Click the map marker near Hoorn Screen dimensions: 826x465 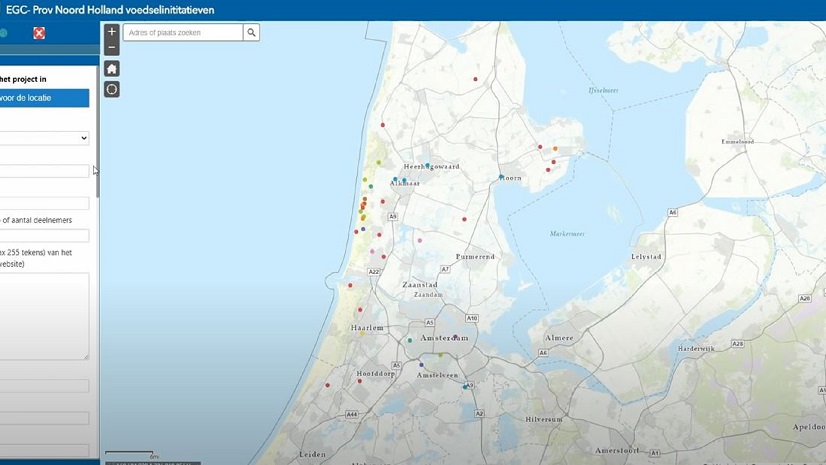point(502,177)
